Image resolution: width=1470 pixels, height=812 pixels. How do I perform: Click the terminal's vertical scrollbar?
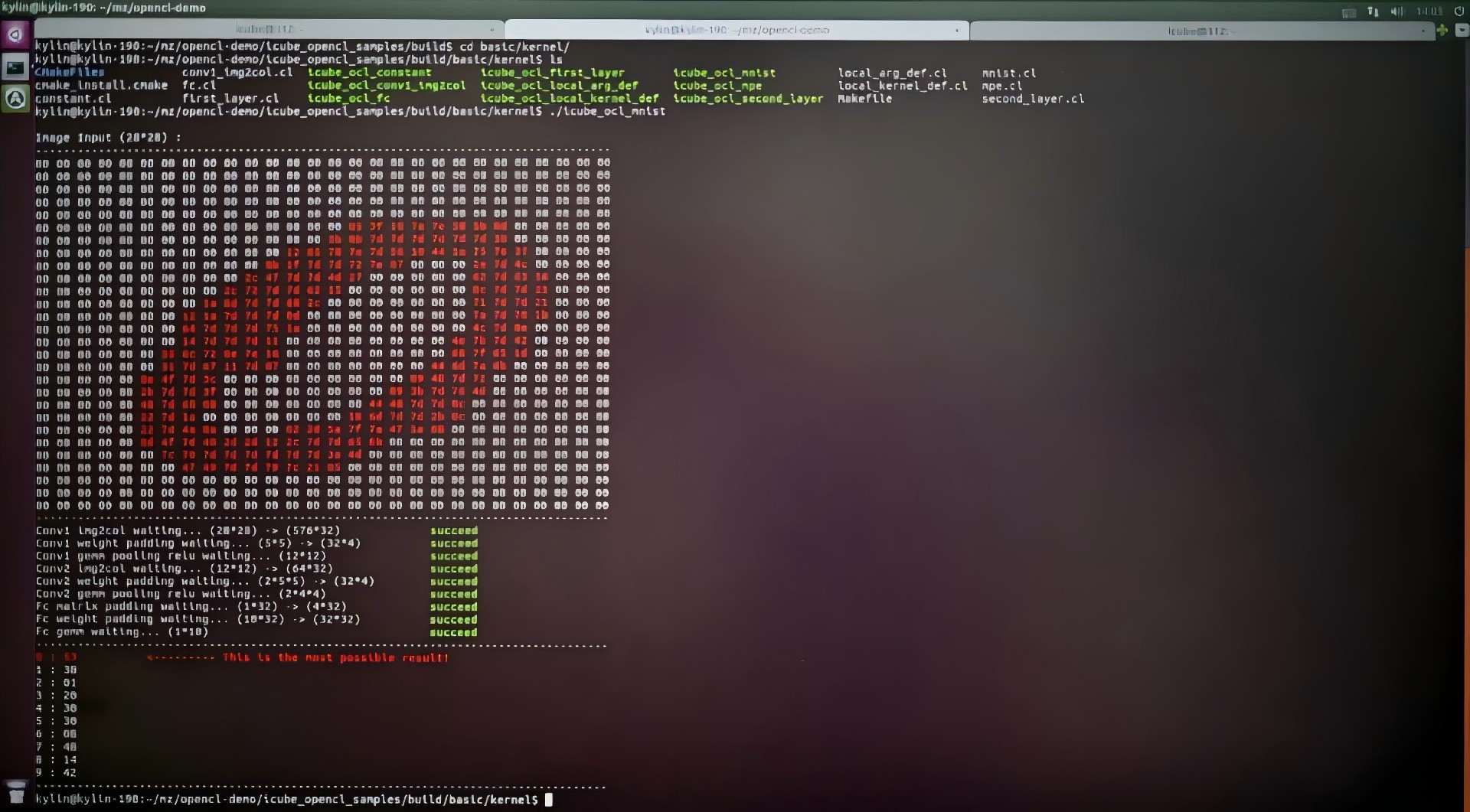1465,153
